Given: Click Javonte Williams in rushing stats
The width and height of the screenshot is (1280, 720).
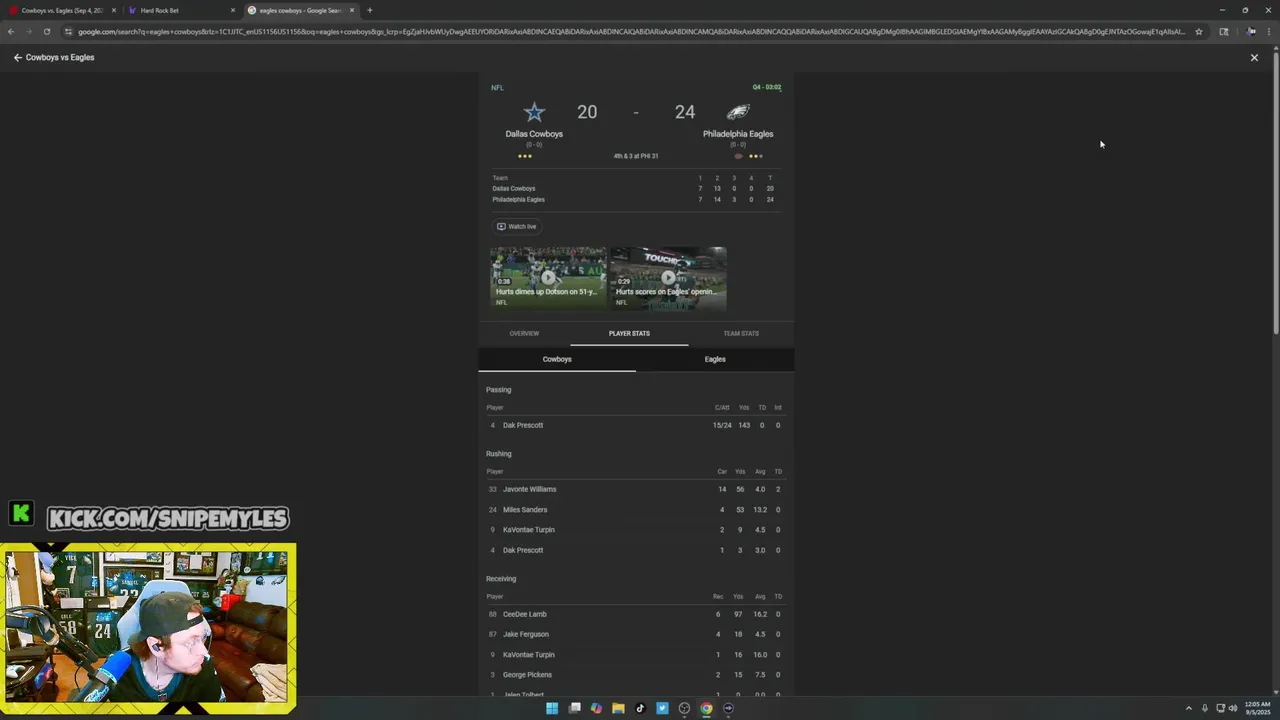Looking at the screenshot, I should pyautogui.click(x=529, y=489).
